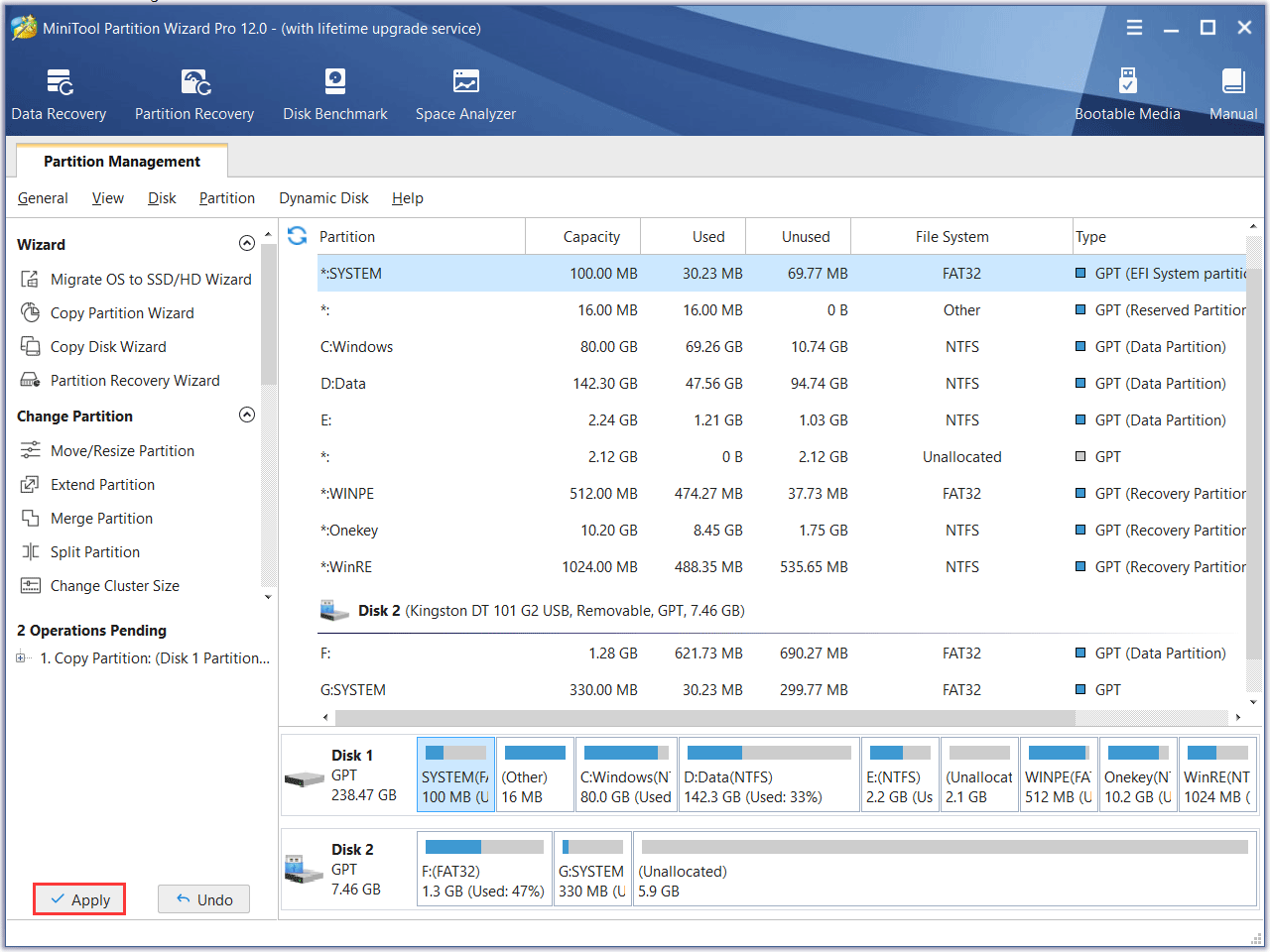Refresh the partition list
This screenshot has height=952, width=1270.
point(297,236)
